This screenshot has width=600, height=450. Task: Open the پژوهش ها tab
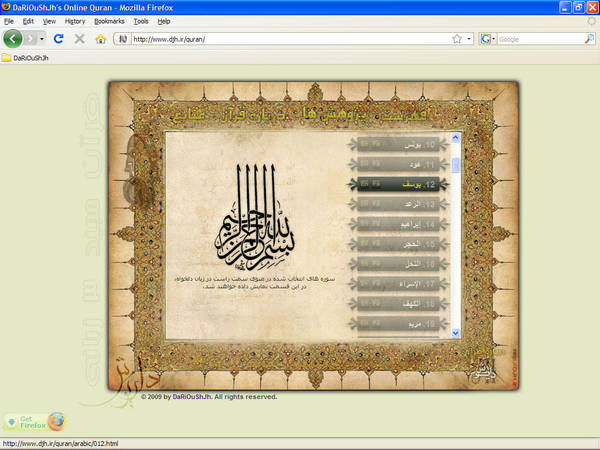(332, 114)
